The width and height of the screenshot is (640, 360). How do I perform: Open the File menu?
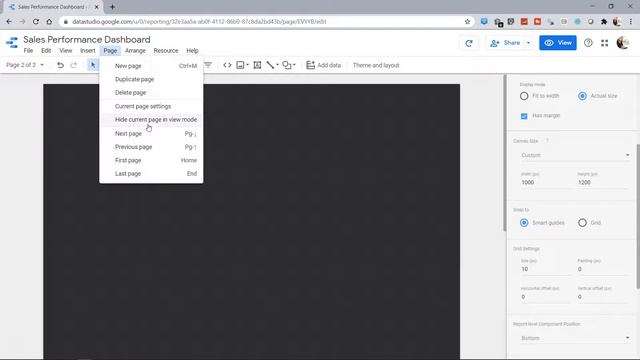[28, 51]
